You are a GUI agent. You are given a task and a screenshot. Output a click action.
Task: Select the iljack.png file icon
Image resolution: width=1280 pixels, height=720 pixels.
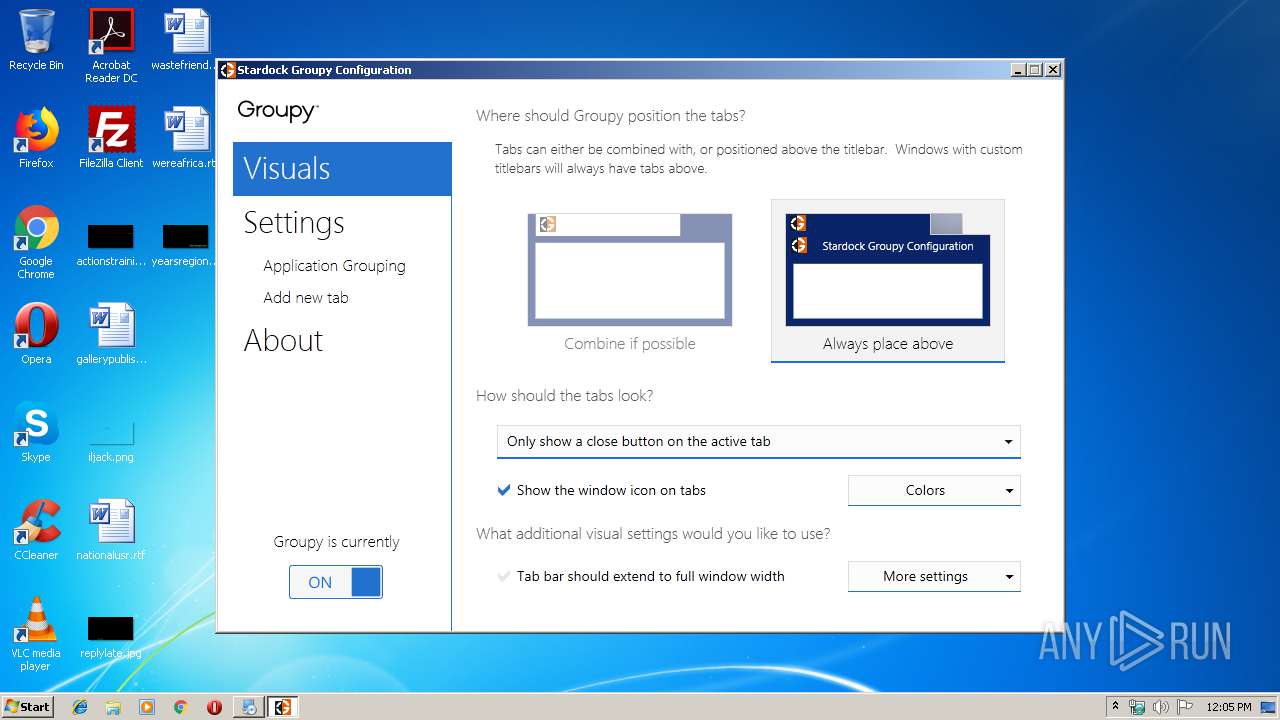111,440
